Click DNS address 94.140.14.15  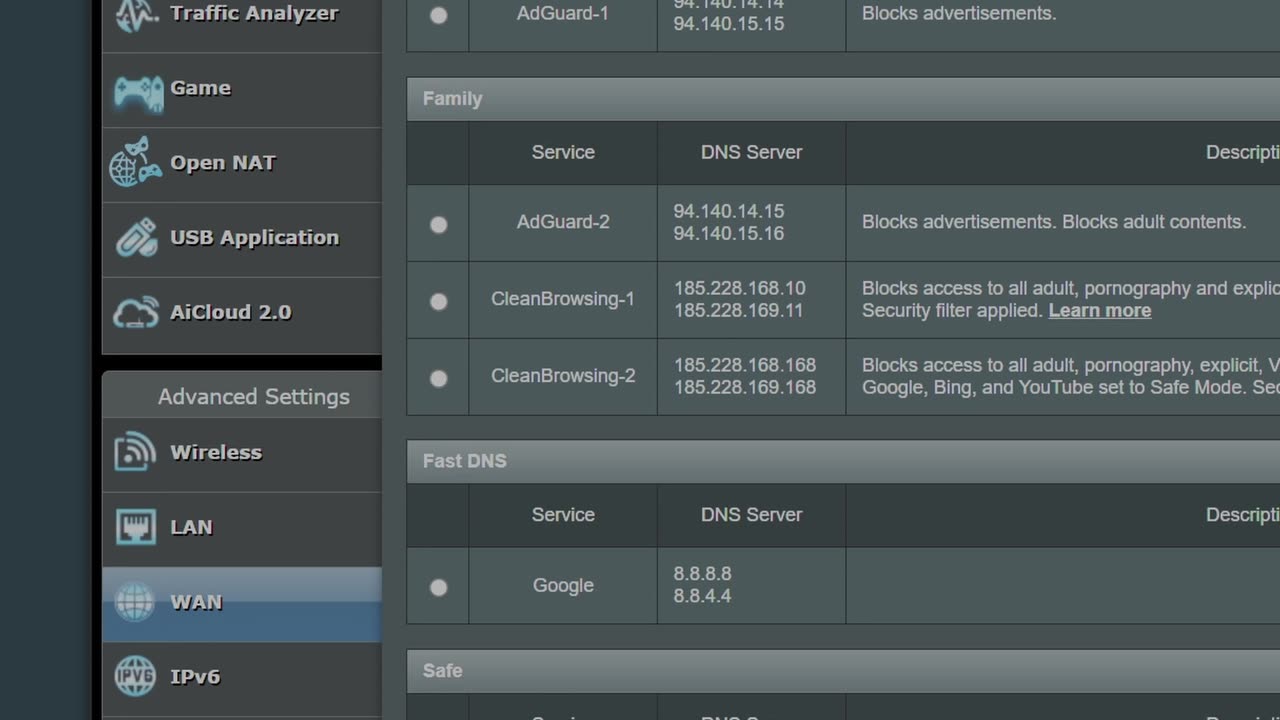[x=728, y=212]
